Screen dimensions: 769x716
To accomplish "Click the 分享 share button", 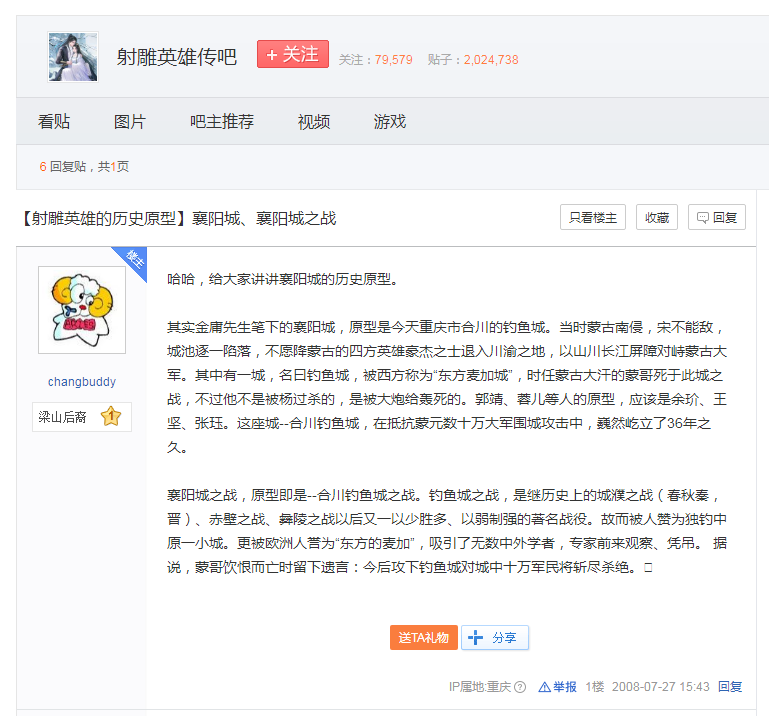I will tap(495, 637).
